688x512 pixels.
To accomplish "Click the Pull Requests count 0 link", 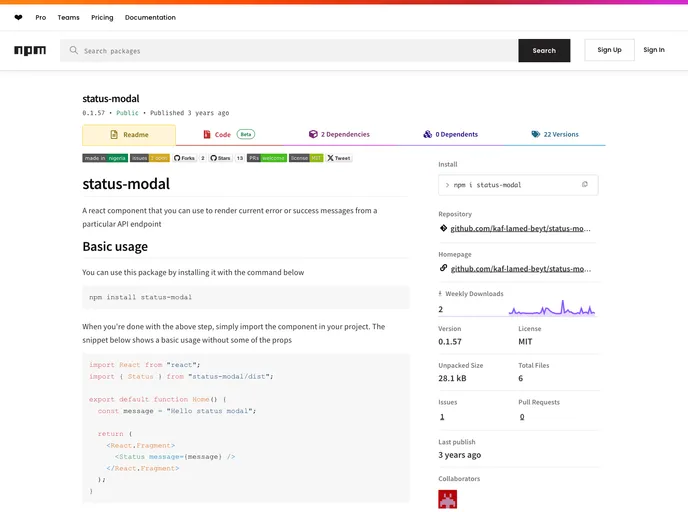I will 522,417.
